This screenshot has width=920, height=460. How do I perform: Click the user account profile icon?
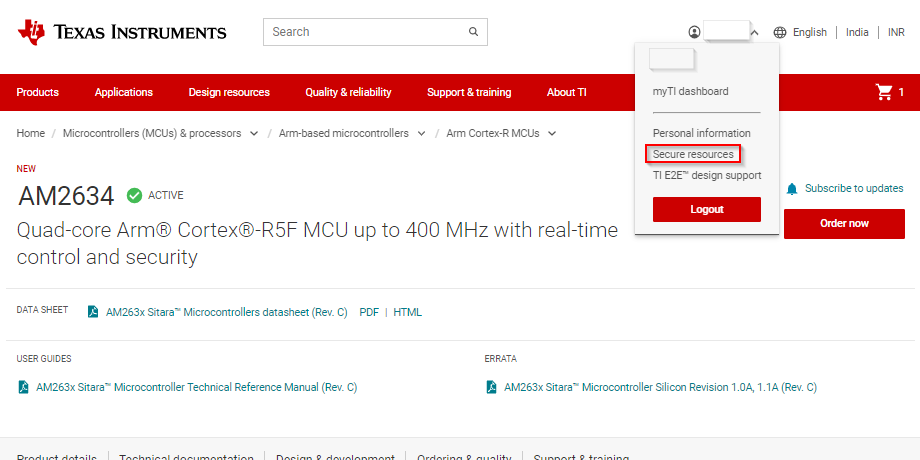point(695,32)
